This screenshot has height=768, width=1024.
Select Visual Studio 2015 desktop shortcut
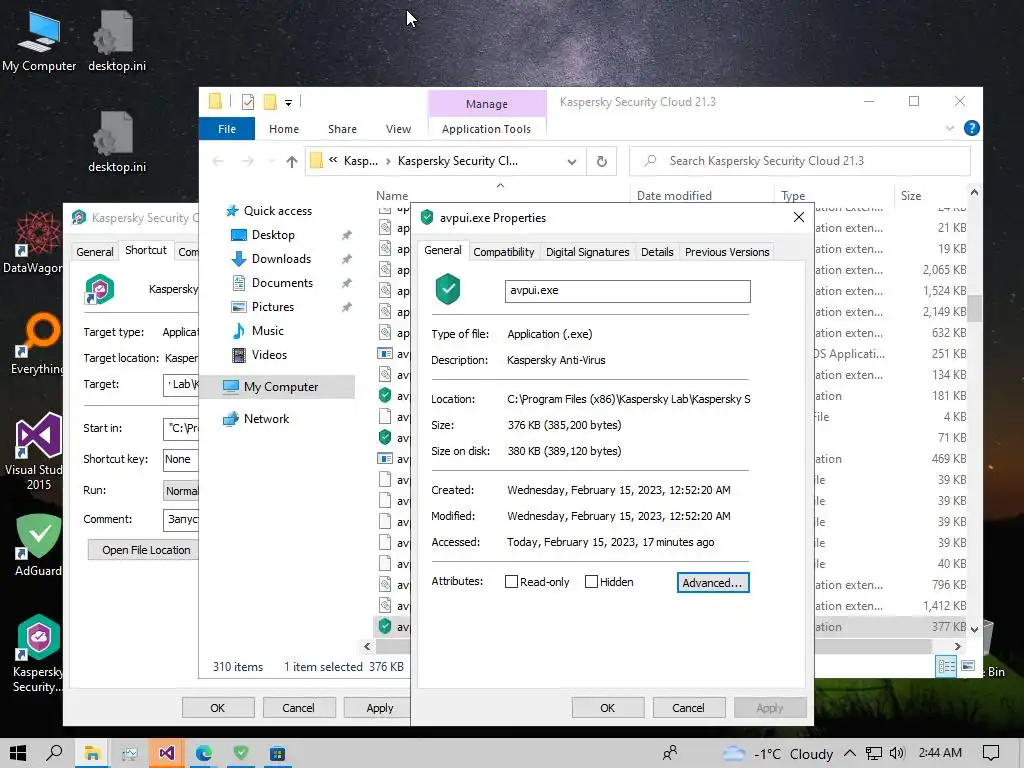tap(36, 451)
